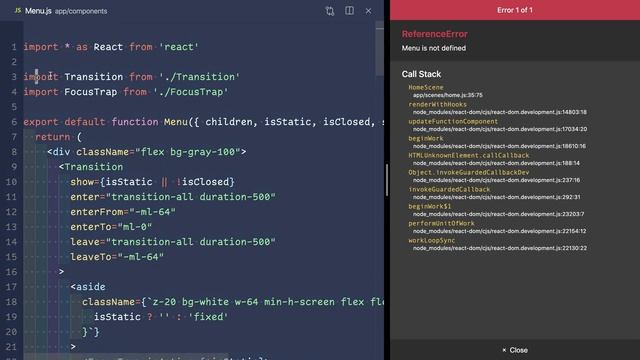640x360 pixels.
Task: Select the Menu.js tab title
Action: (38, 11)
